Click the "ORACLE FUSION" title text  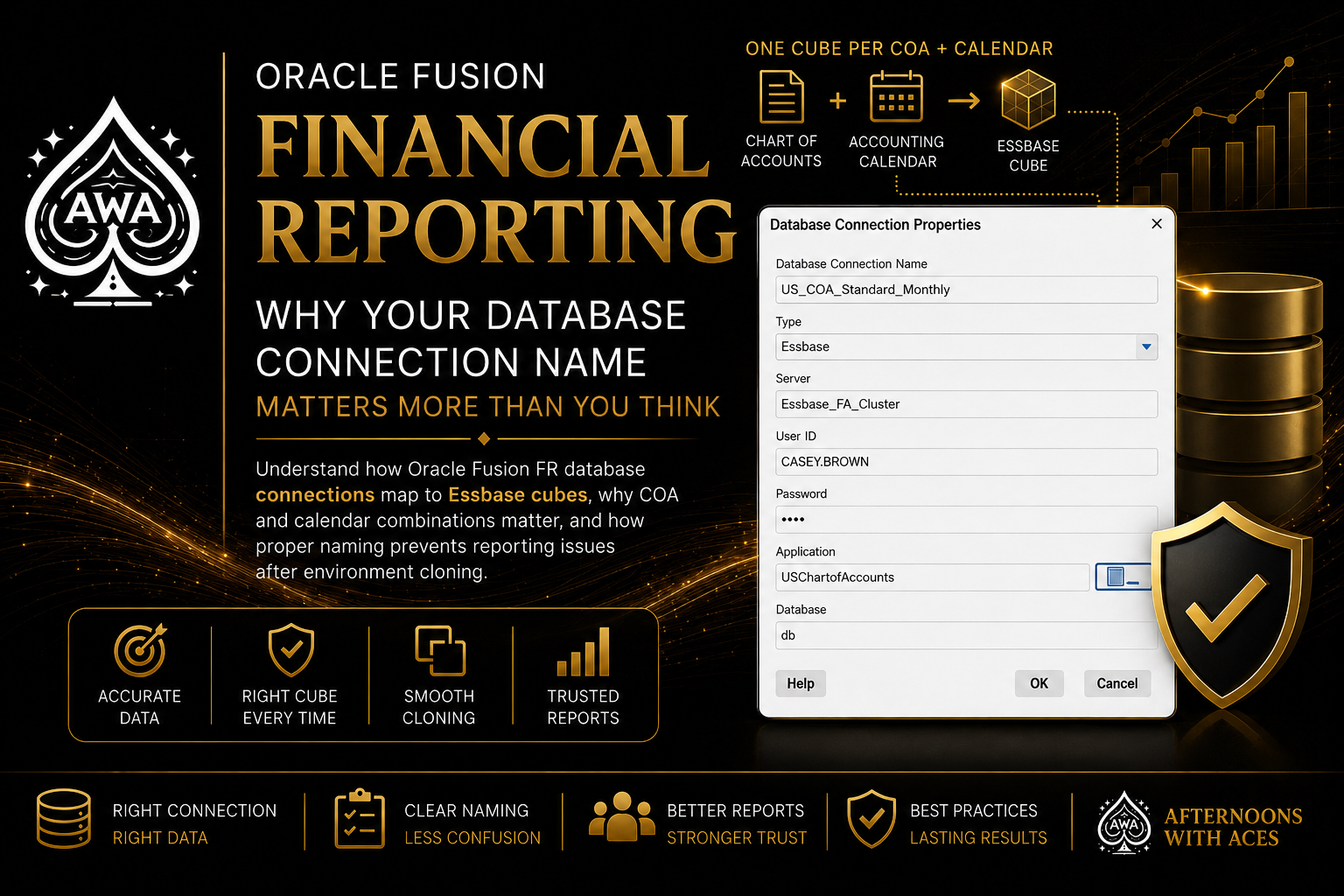[x=401, y=77]
